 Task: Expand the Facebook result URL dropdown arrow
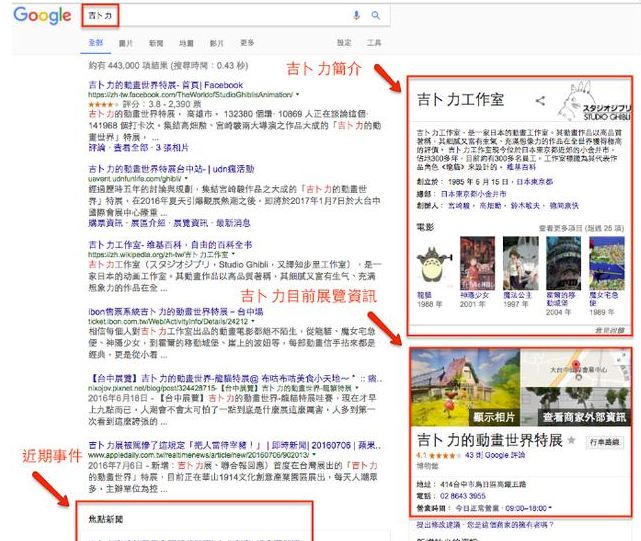tap(297, 94)
